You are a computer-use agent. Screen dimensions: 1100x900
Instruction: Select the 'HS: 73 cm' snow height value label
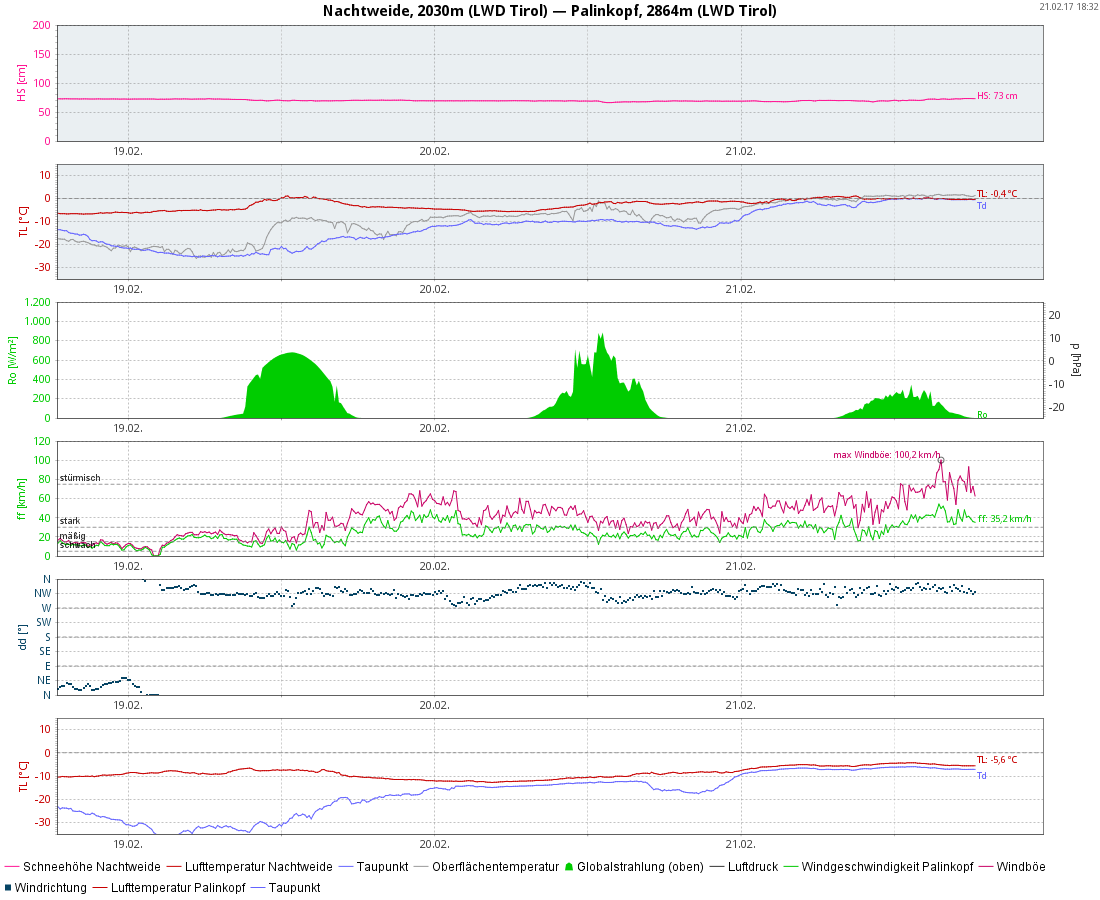(x=997, y=96)
